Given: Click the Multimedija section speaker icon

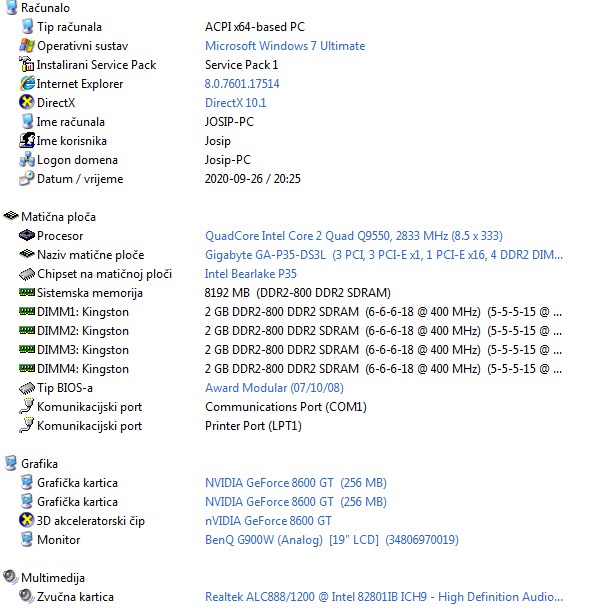Looking at the screenshot, I should [11, 577].
